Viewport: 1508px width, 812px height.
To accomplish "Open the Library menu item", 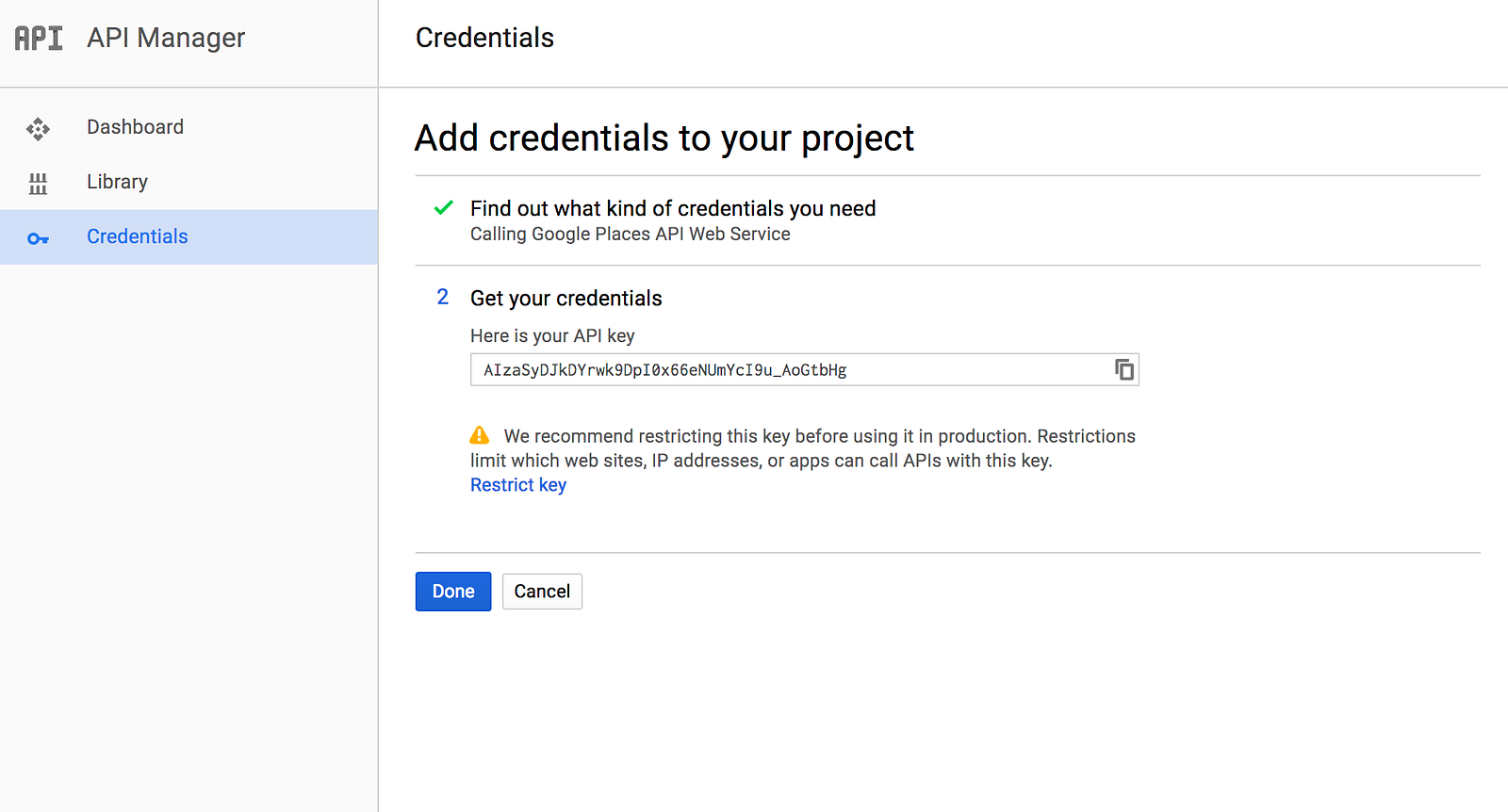I will tap(117, 182).
